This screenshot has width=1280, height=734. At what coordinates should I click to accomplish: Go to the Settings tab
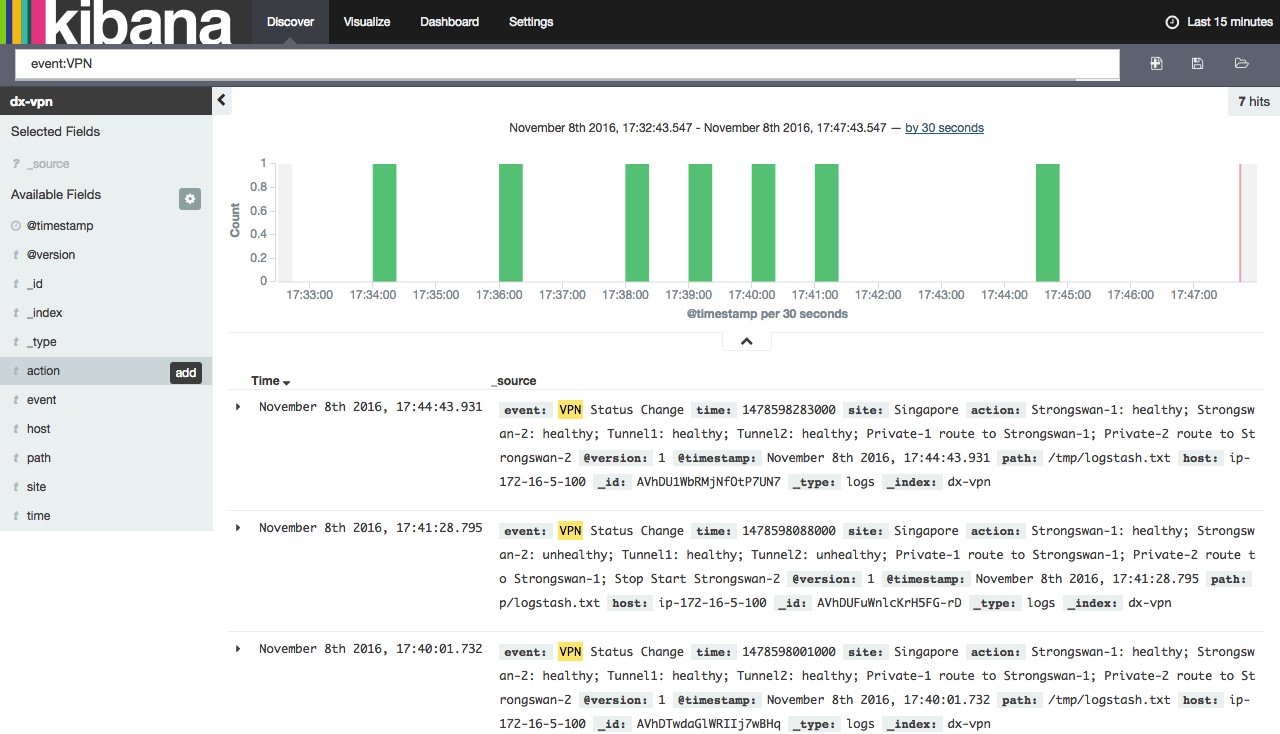(531, 22)
